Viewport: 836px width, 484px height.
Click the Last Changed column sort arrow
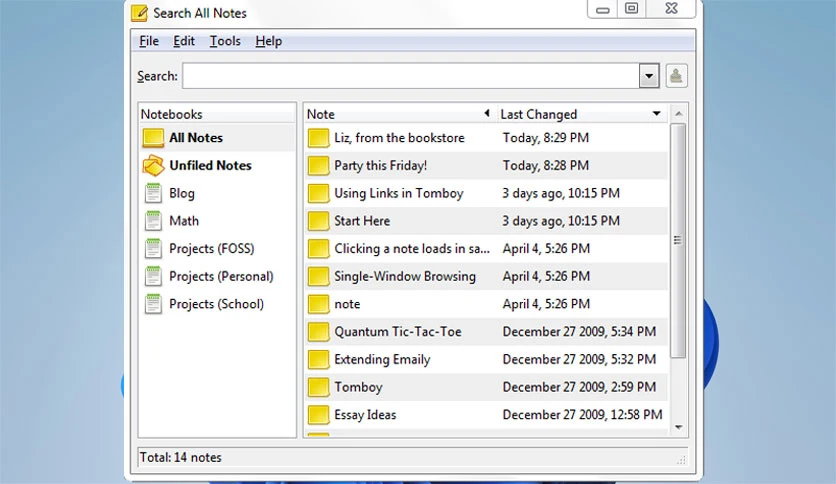pyautogui.click(x=656, y=113)
